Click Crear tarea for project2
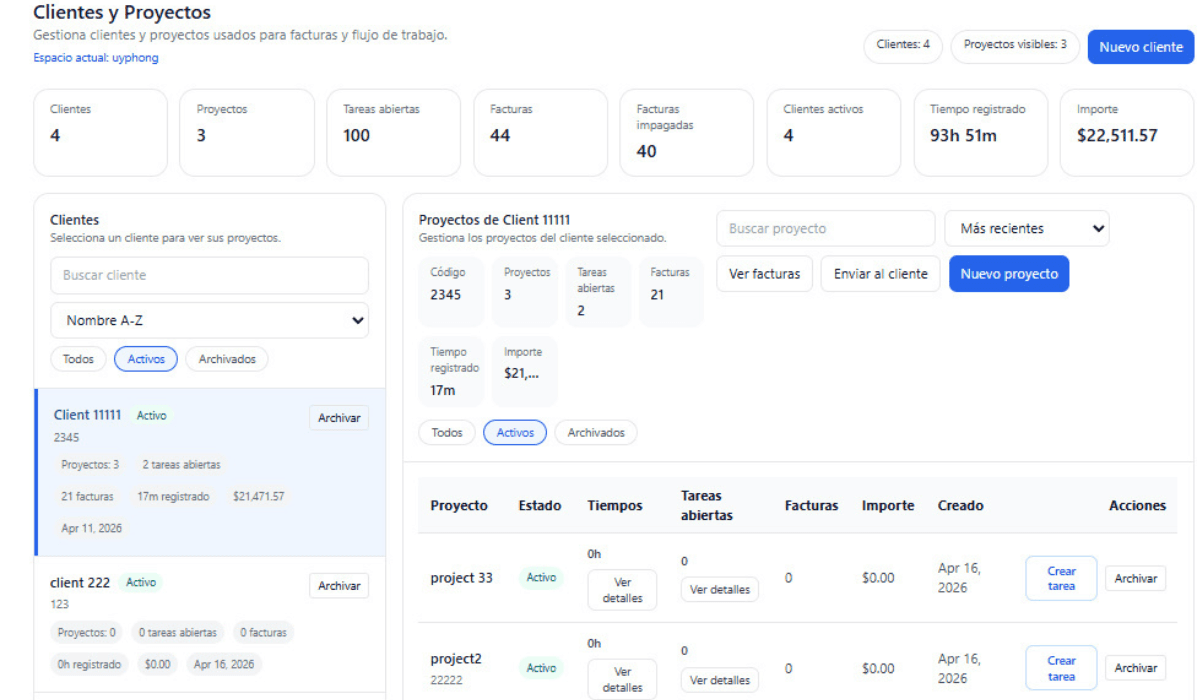Image resolution: width=1200 pixels, height=700 pixels. pyautogui.click(x=1061, y=668)
